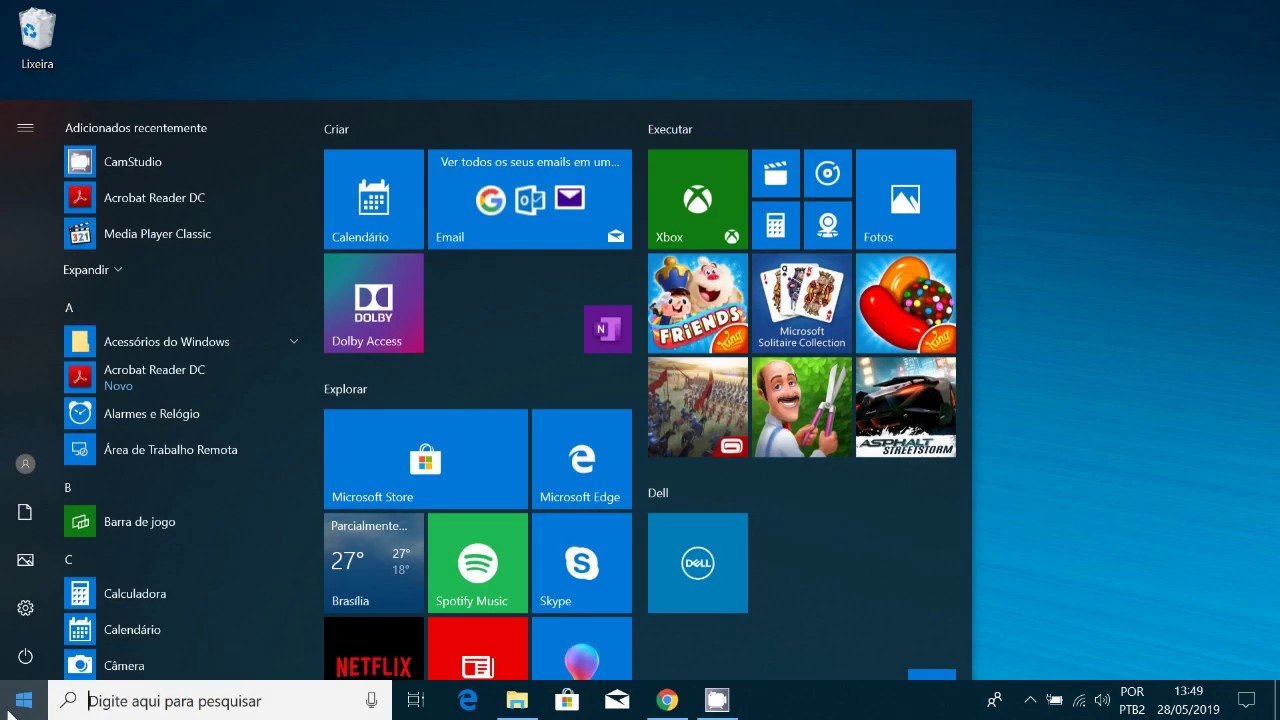The height and width of the screenshot is (720, 1280).
Task: Open the Groove Music small tile
Action: click(x=827, y=173)
